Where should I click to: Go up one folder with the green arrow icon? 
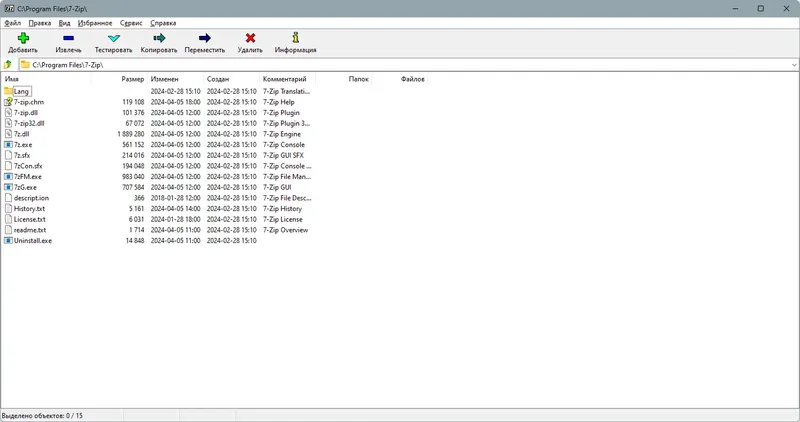[8, 65]
